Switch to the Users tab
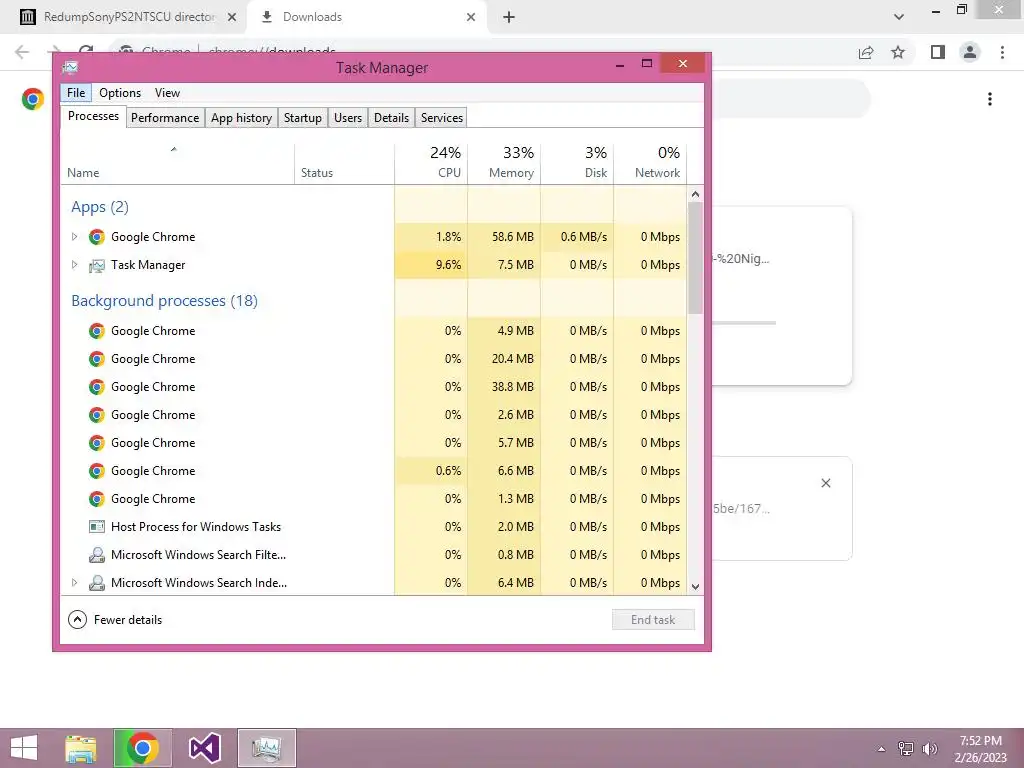 [x=347, y=118]
